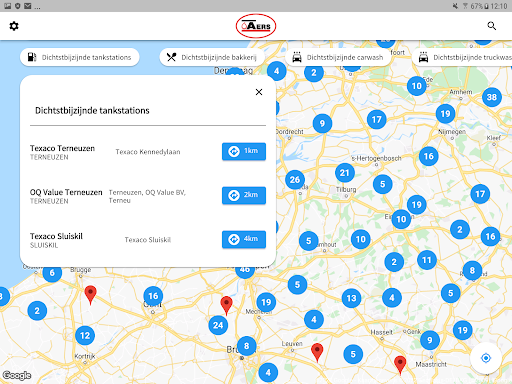Viewport: 512px width, 384px height.
Task: Center map with my location button
Action: (x=486, y=358)
